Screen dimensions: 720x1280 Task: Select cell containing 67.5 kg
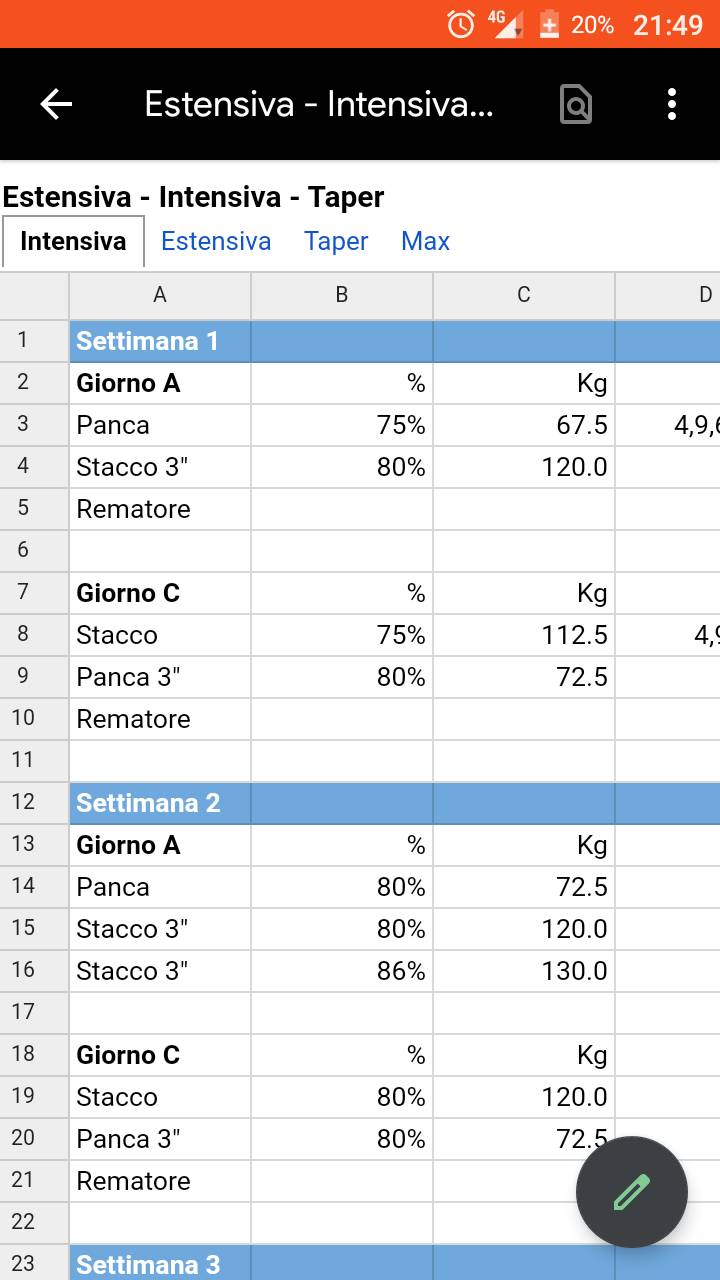(524, 425)
